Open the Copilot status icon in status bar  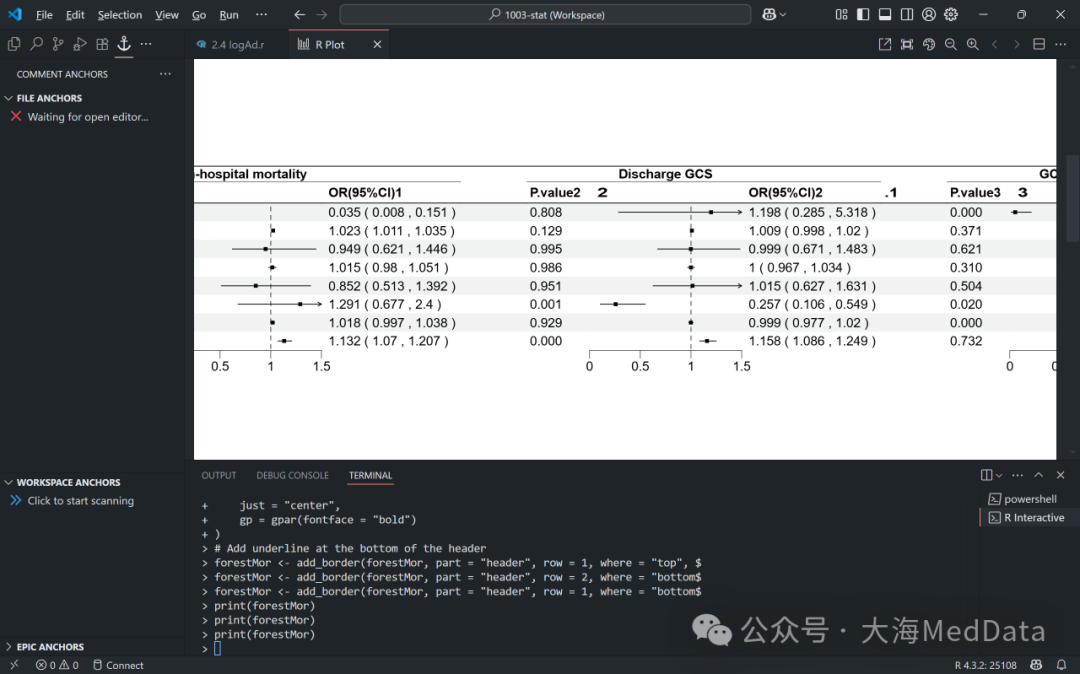[1036, 664]
